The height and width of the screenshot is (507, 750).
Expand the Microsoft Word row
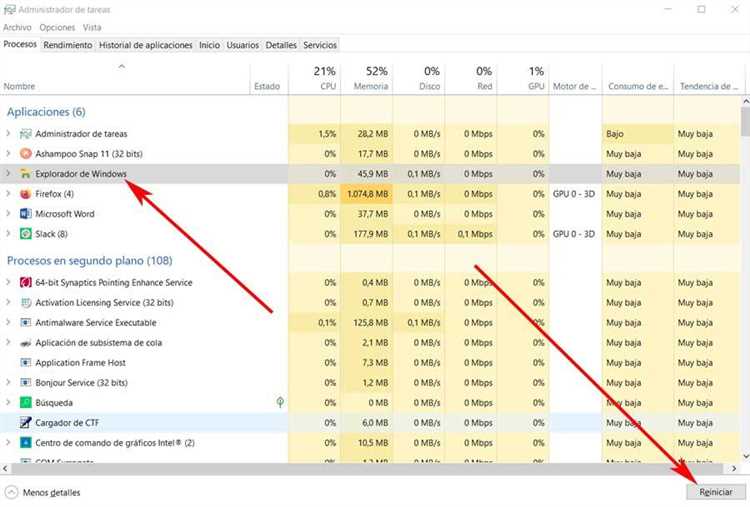click(8, 214)
